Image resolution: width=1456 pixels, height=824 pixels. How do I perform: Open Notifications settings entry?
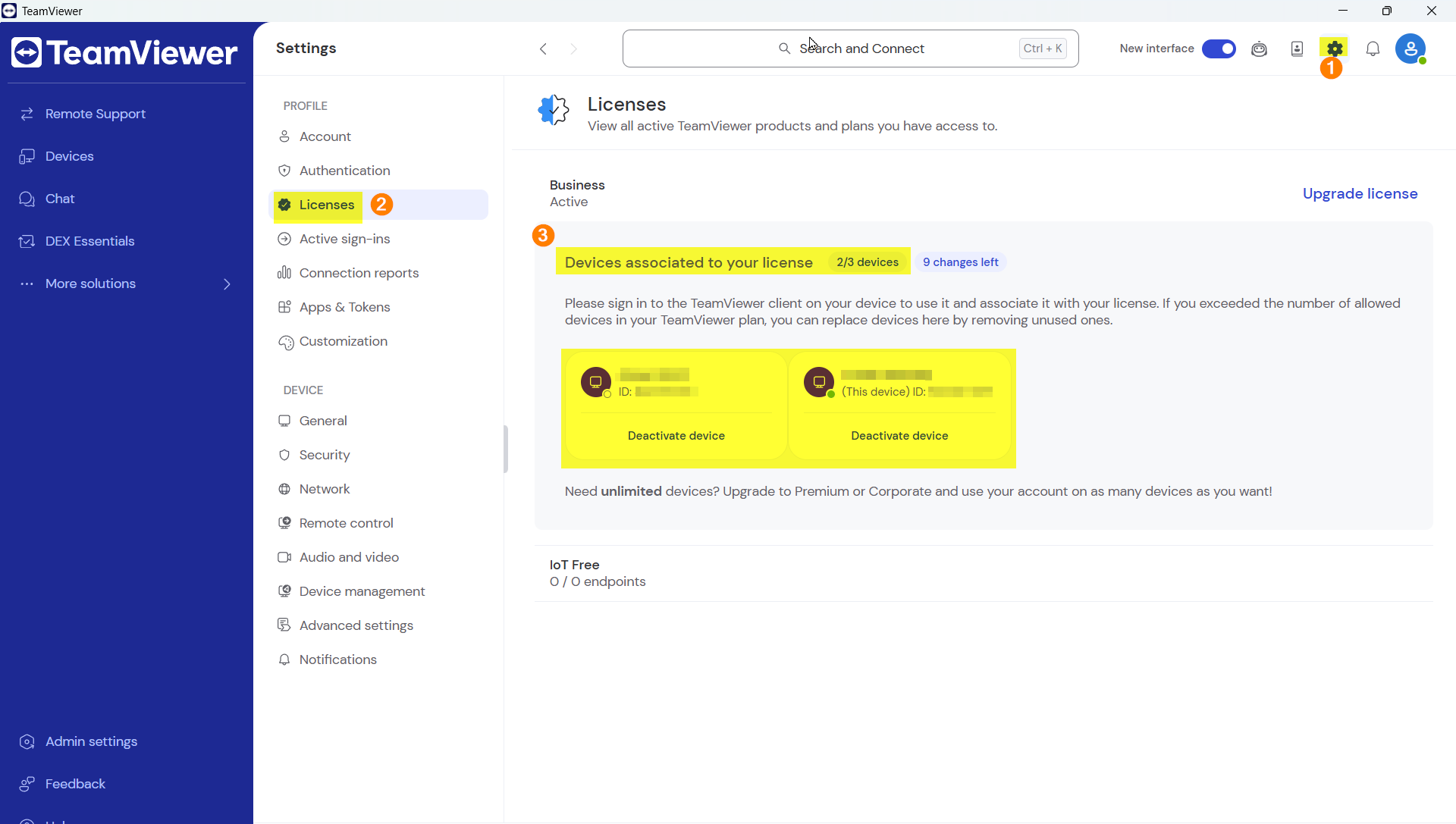(379, 660)
